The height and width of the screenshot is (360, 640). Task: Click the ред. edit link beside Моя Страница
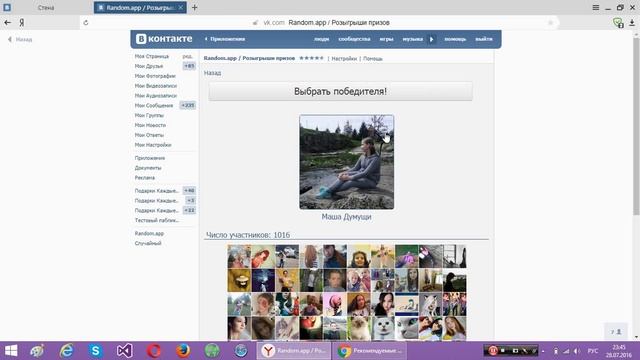(187, 56)
